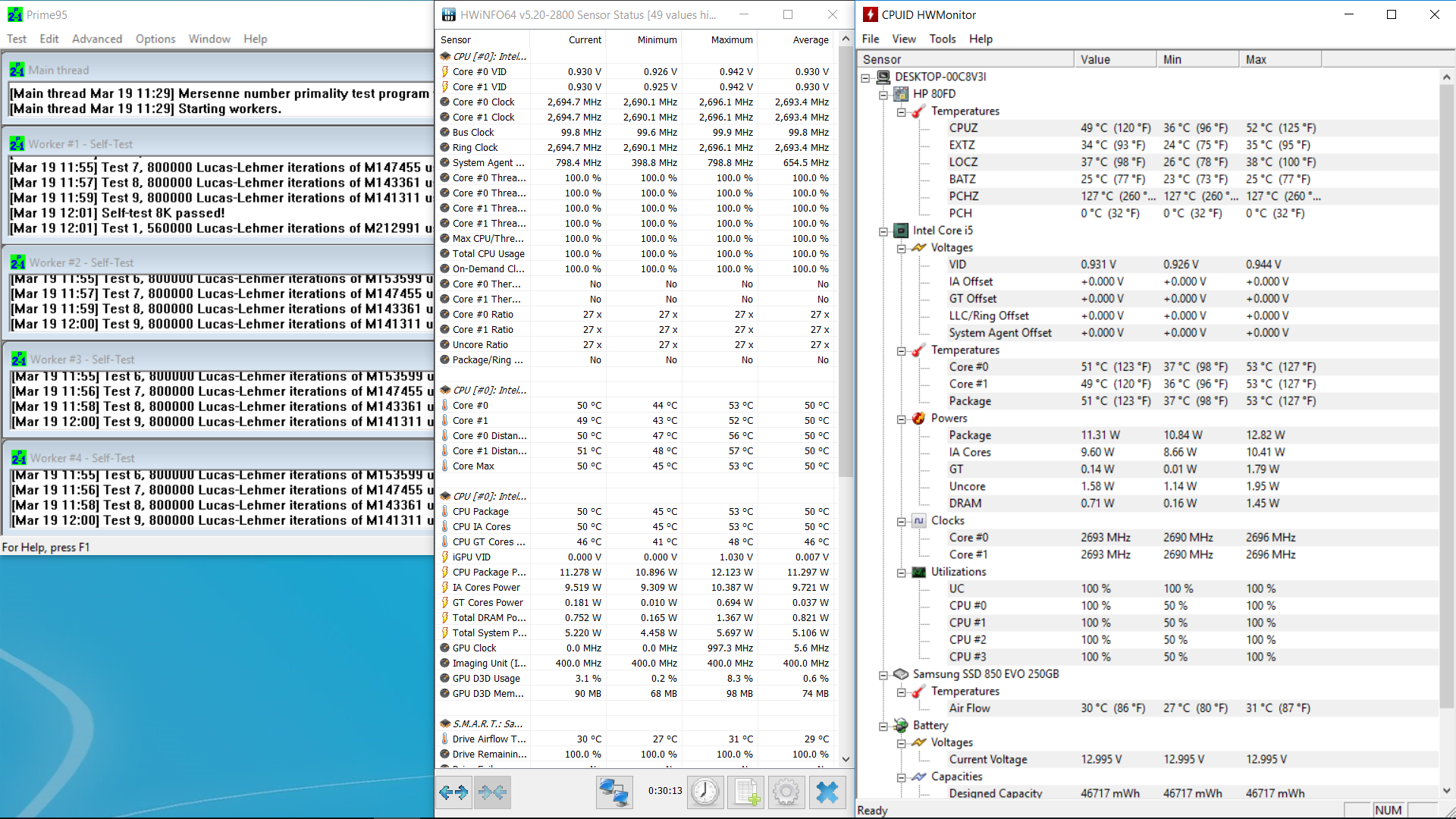Click Utilizations node icon in HWMonitor
The width and height of the screenshot is (1456, 819).
(x=919, y=572)
